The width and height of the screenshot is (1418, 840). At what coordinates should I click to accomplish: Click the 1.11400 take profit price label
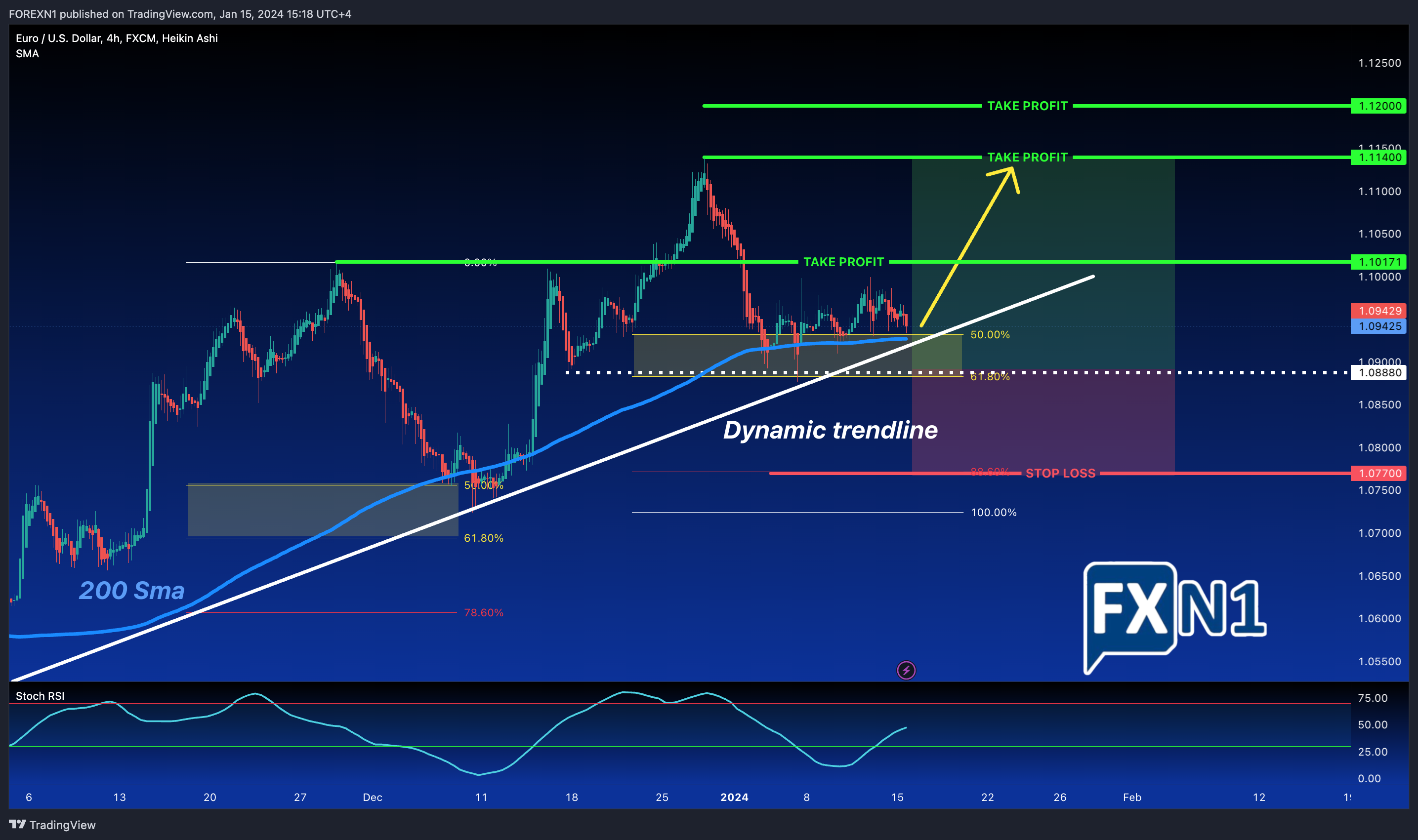(1378, 158)
